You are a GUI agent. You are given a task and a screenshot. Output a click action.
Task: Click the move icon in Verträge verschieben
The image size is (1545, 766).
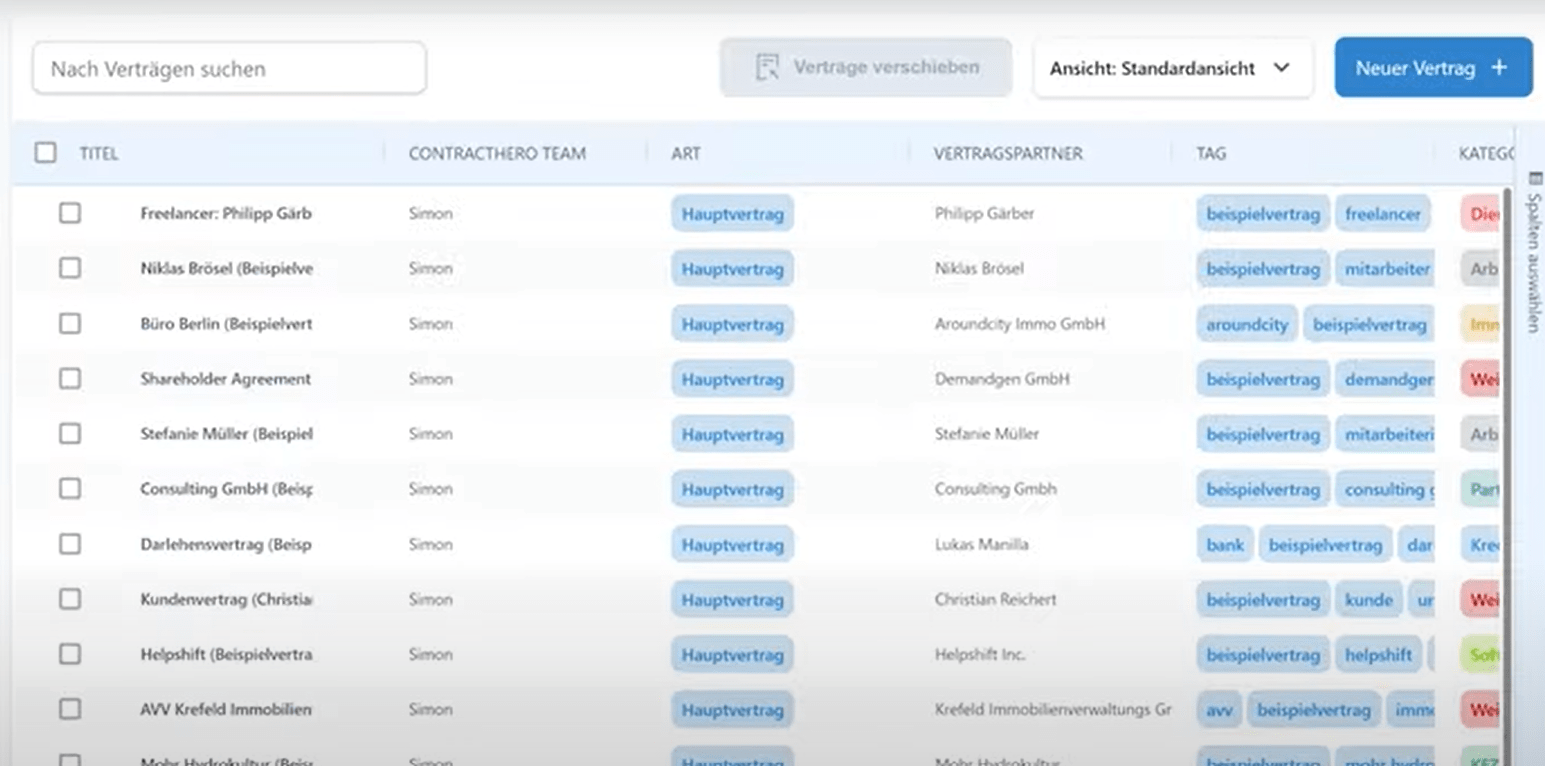coord(767,68)
